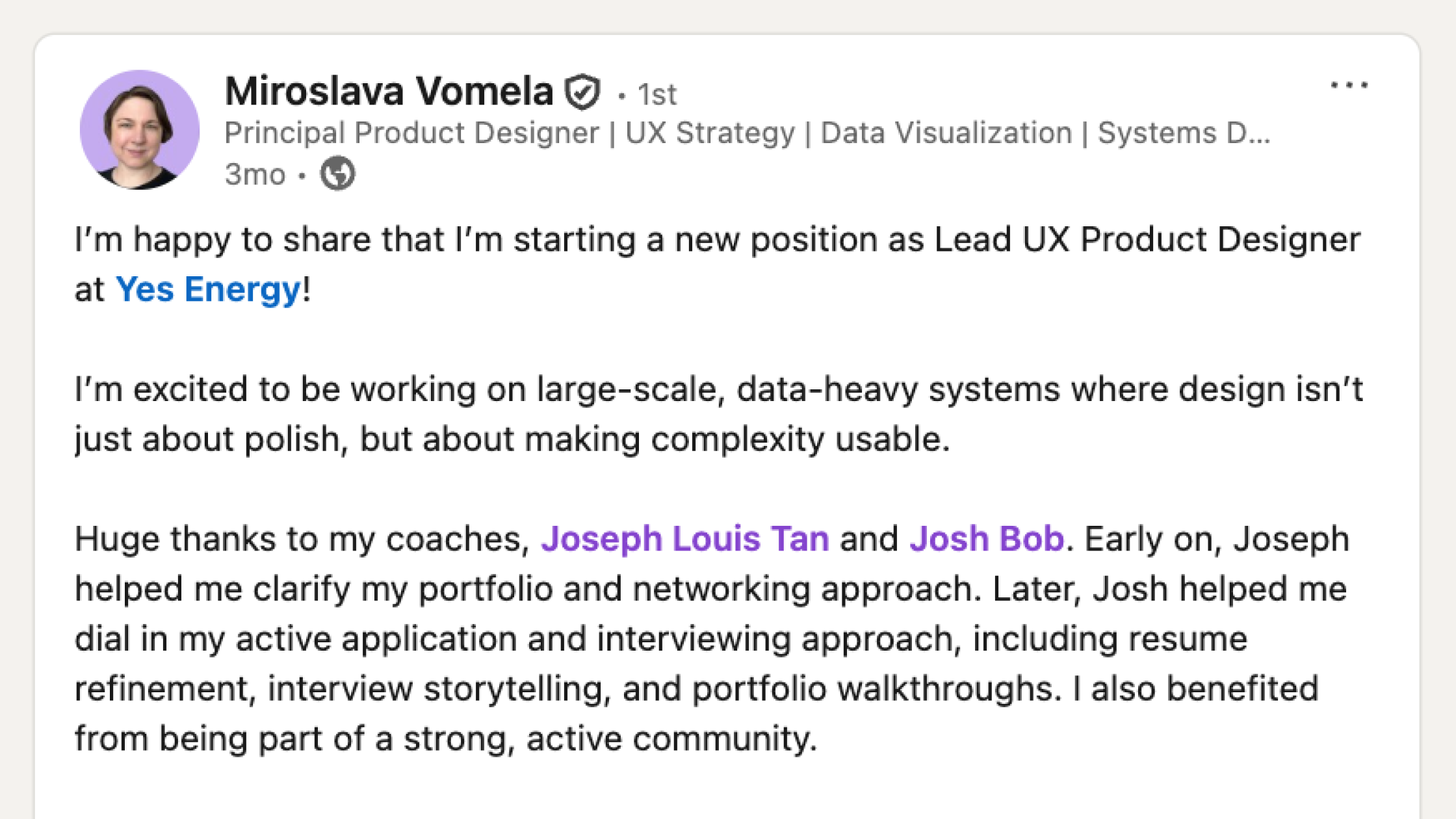The height and width of the screenshot is (819, 1456).
Task: Click "Principal Product Designer" in the headline
Action: pos(411,133)
